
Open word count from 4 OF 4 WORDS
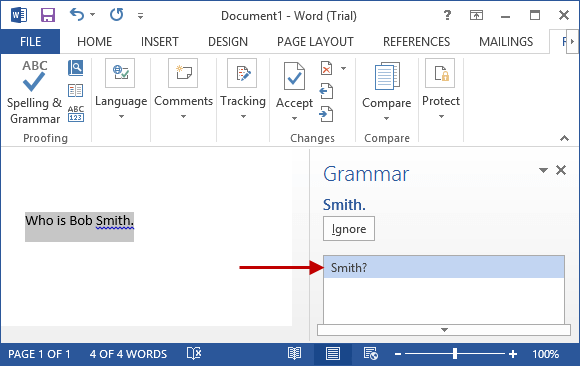(128, 354)
